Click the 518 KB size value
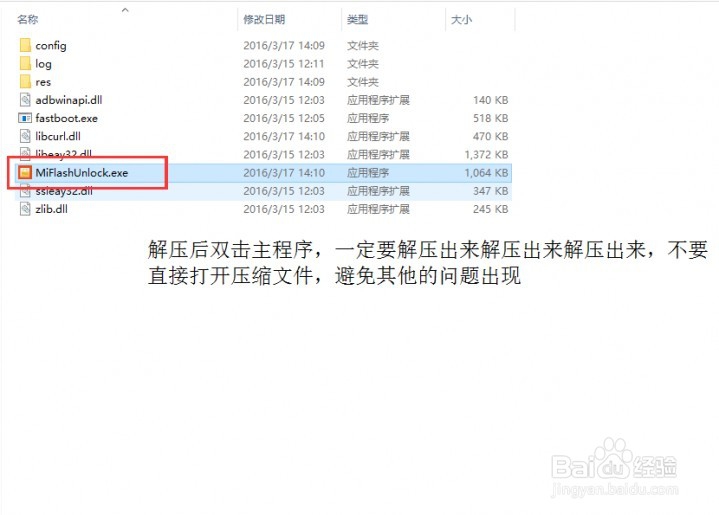This screenshot has height=515, width=719. pos(491,118)
